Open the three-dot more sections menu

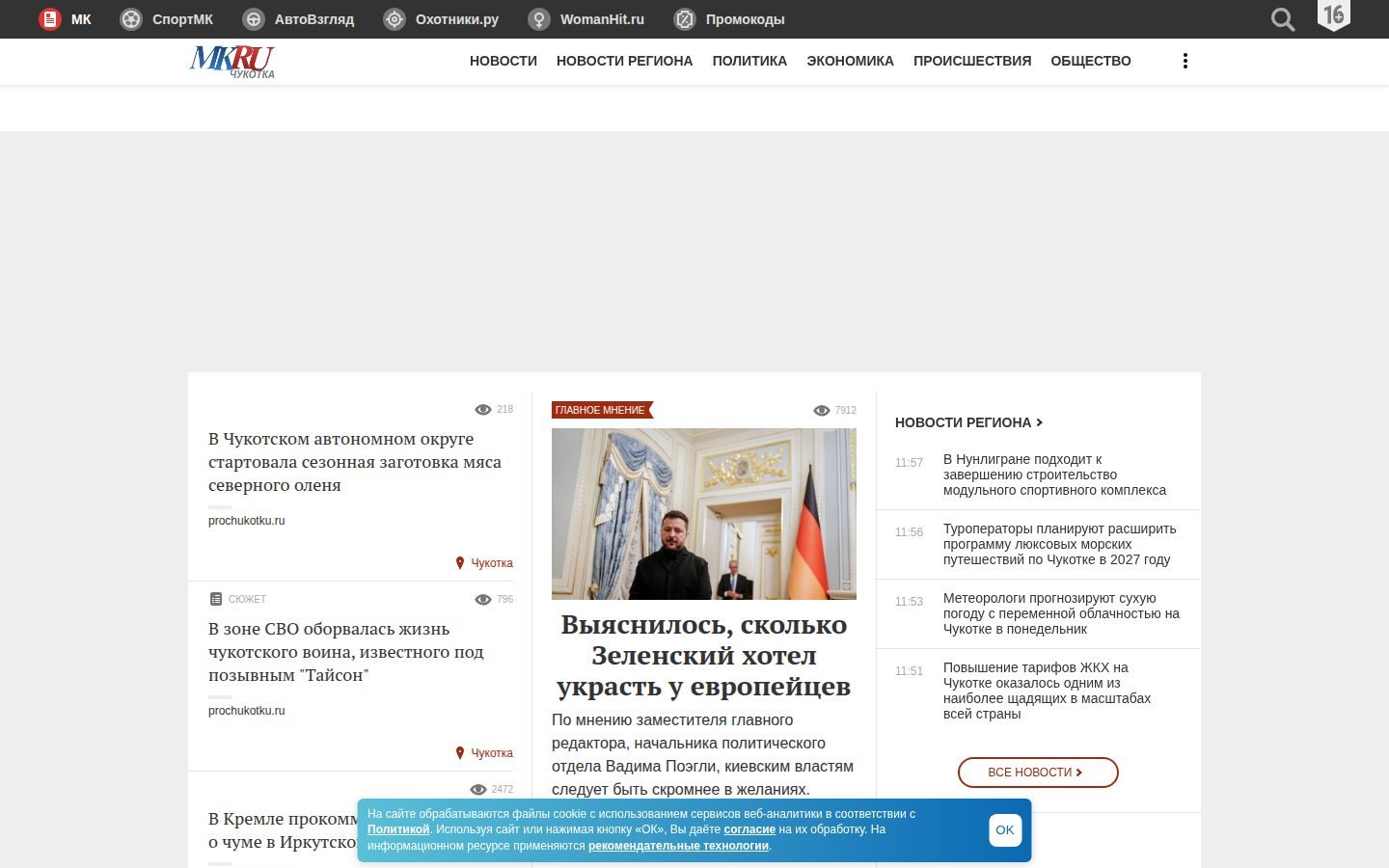tap(1185, 61)
